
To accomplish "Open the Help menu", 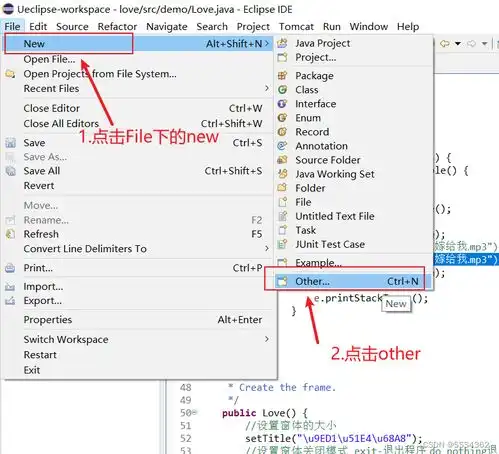I will point(408,26).
